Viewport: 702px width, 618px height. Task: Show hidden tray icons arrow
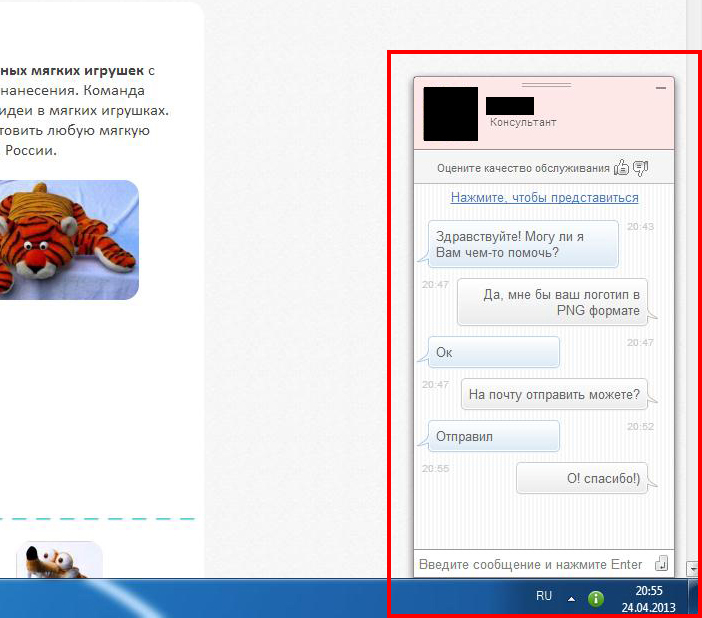(571, 599)
